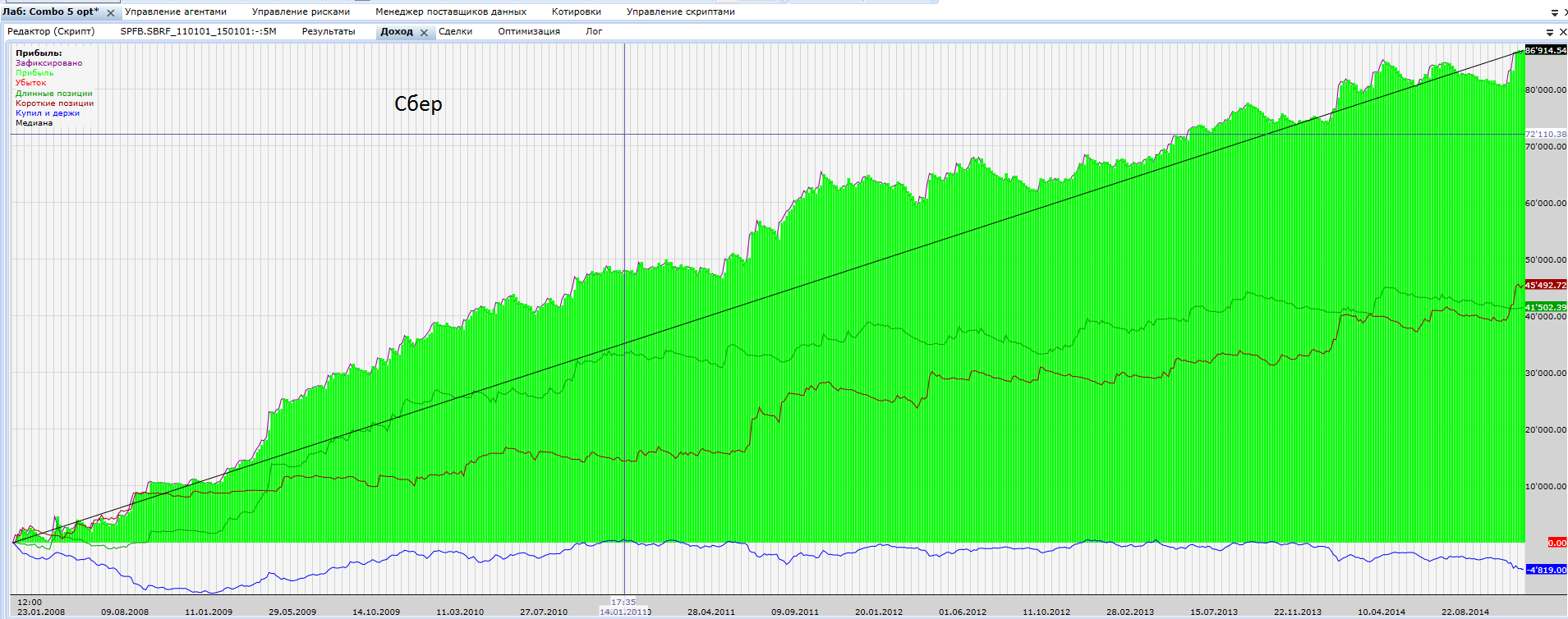Open Управление скриптами tab
This screenshot has width=1568, height=619.
681,11
